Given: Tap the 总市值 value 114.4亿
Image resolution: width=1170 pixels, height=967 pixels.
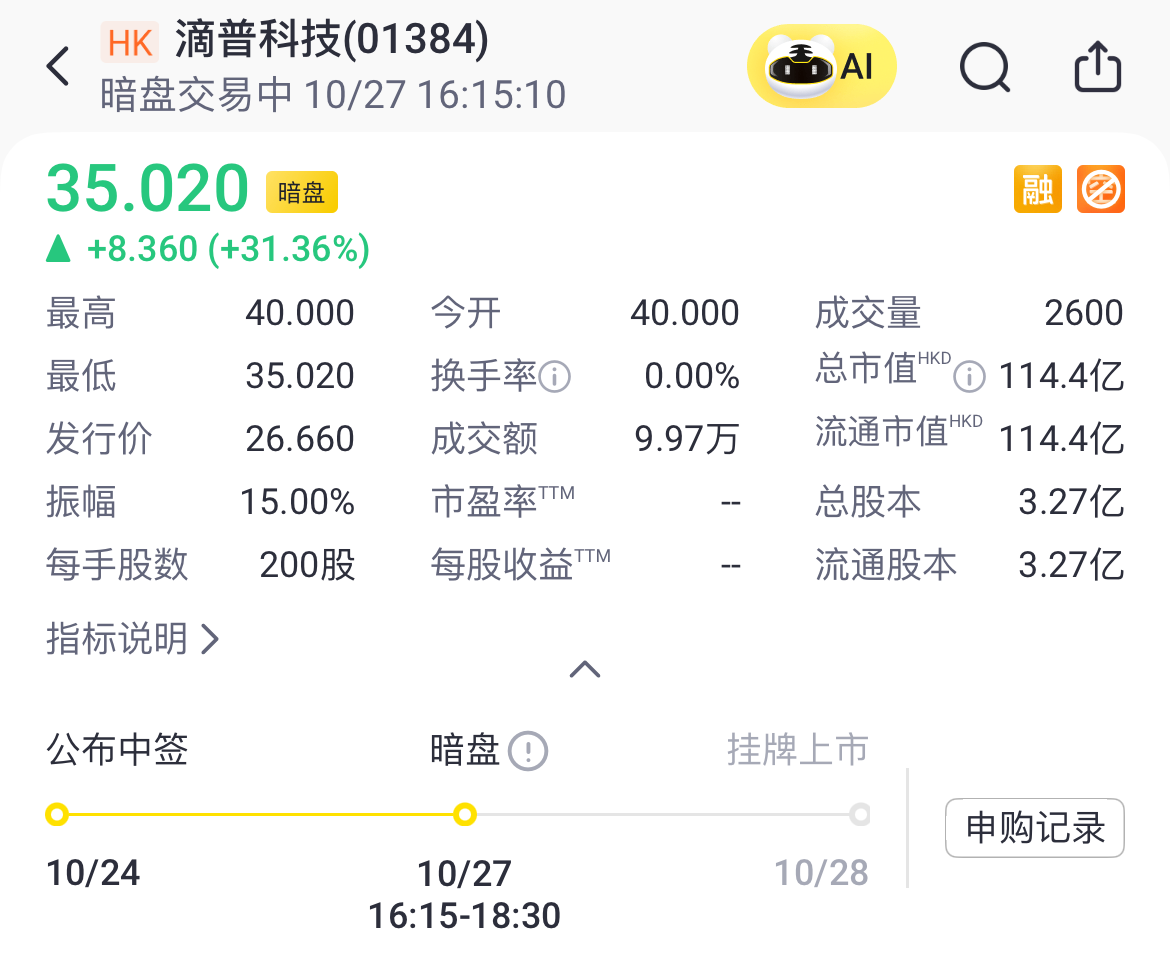Looking at the screenshot, I should (x=1061, y=375).
